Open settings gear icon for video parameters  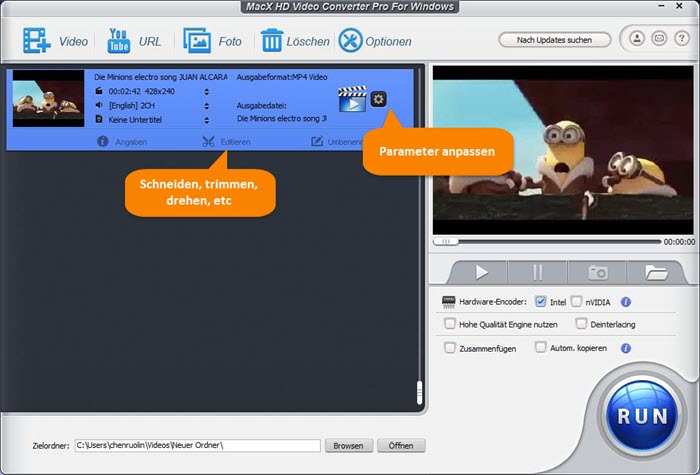point(379,99)
